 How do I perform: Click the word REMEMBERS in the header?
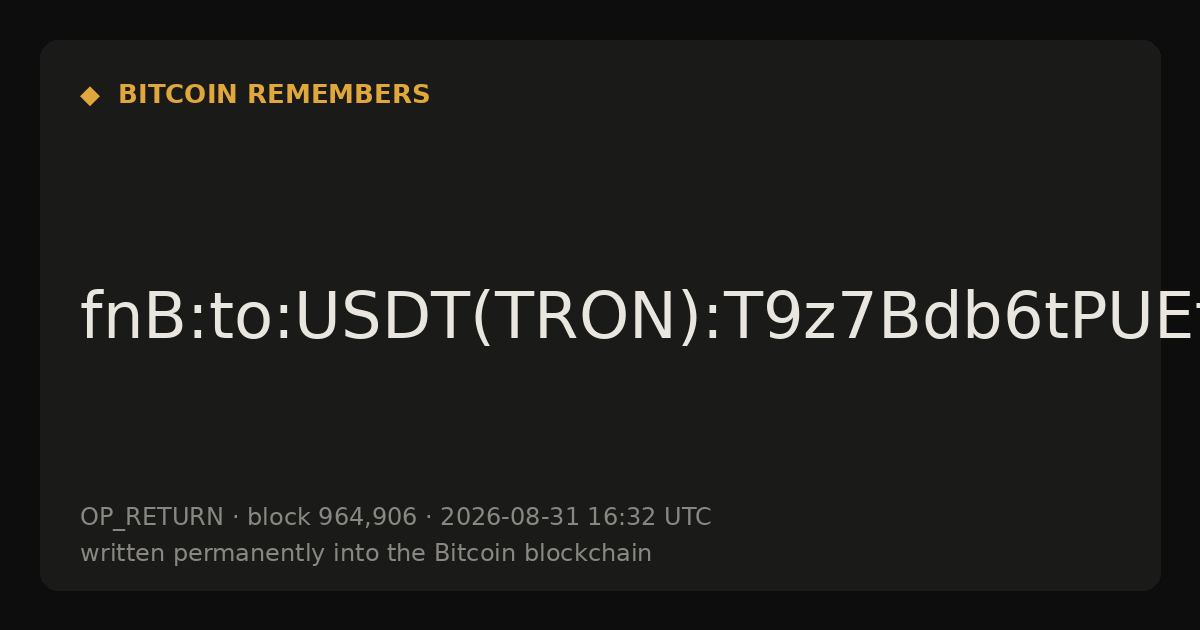point(338,95)
